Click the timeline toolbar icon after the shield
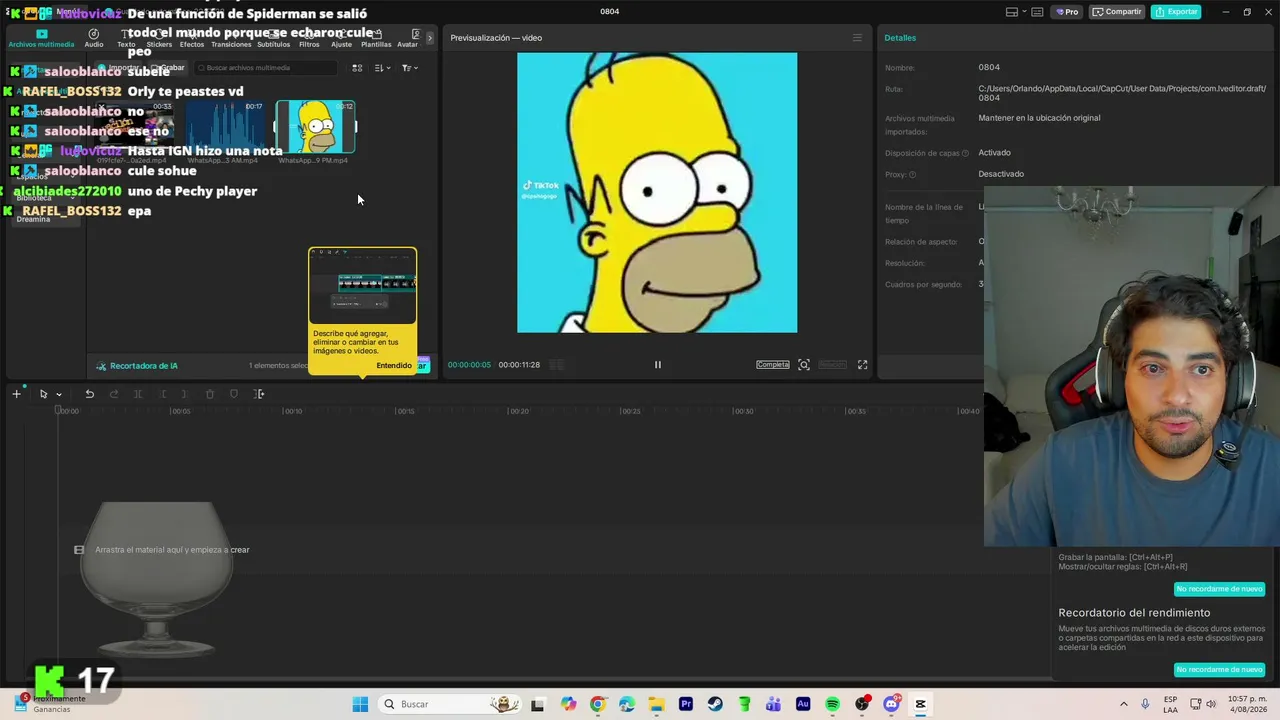 pos(260,394)
